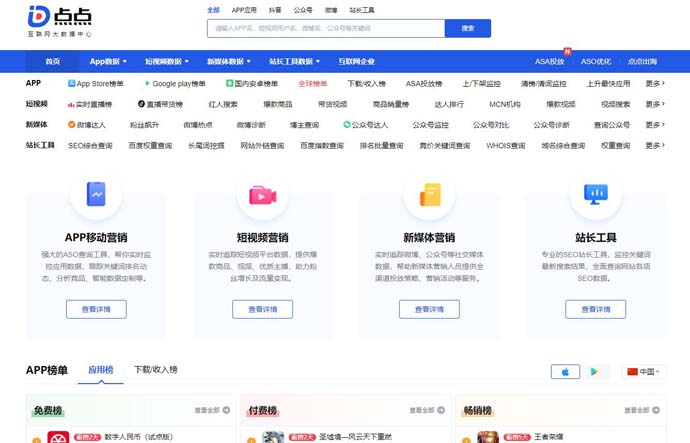Open ASA投放 in the top nav
The image size is (690, 443).
550,61
